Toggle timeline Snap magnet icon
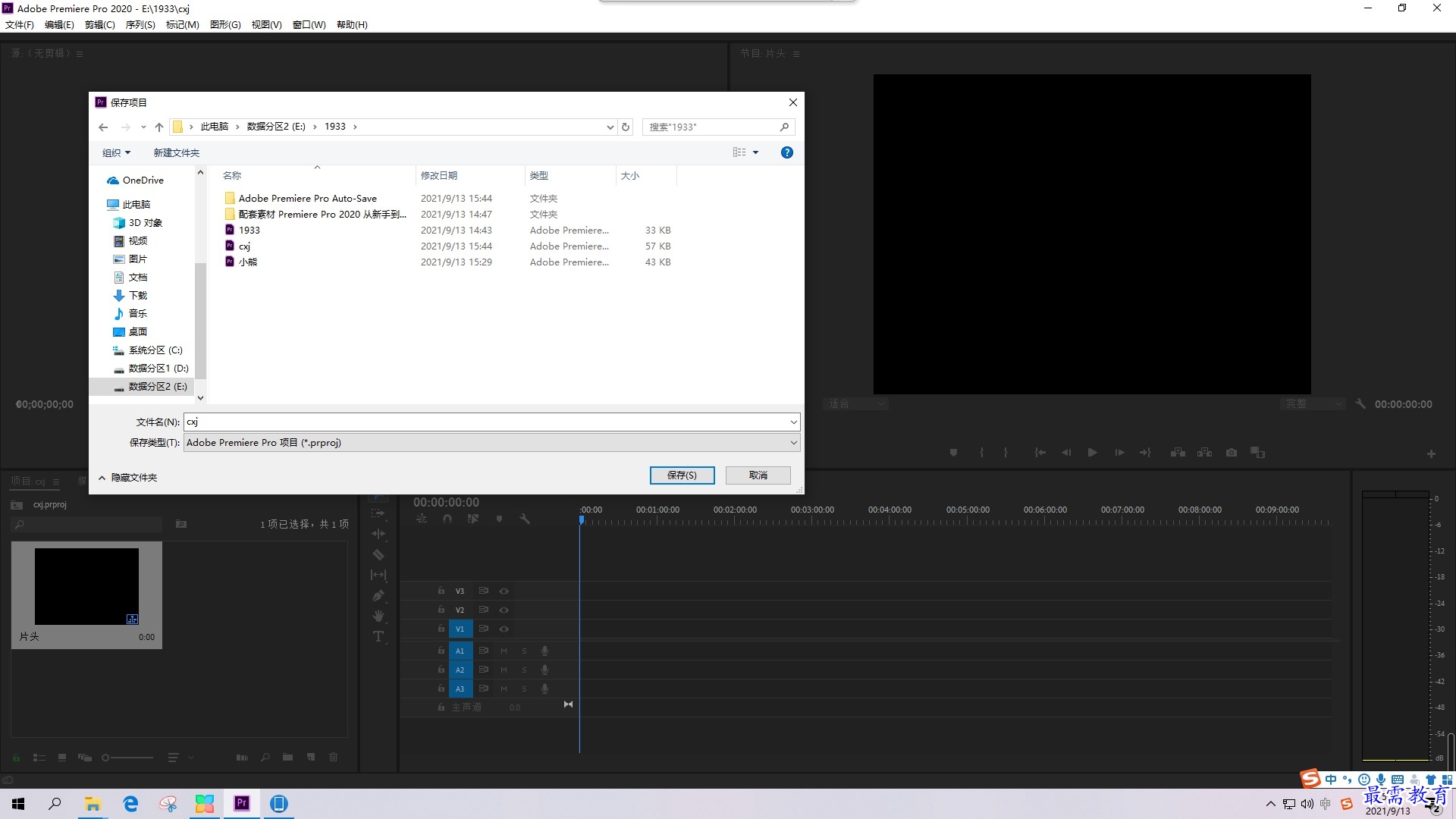1456x819 pixels. point(447,519)
